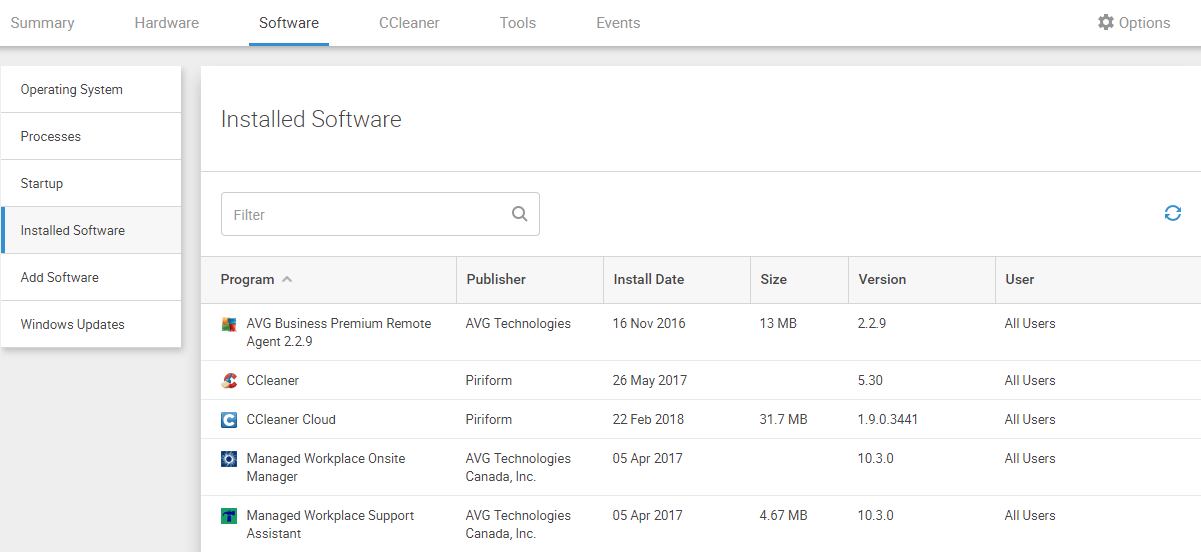Click the CCleaner Cloud program icon
The height and width of the screenshot is (552, 1201).
pos(229,420)
